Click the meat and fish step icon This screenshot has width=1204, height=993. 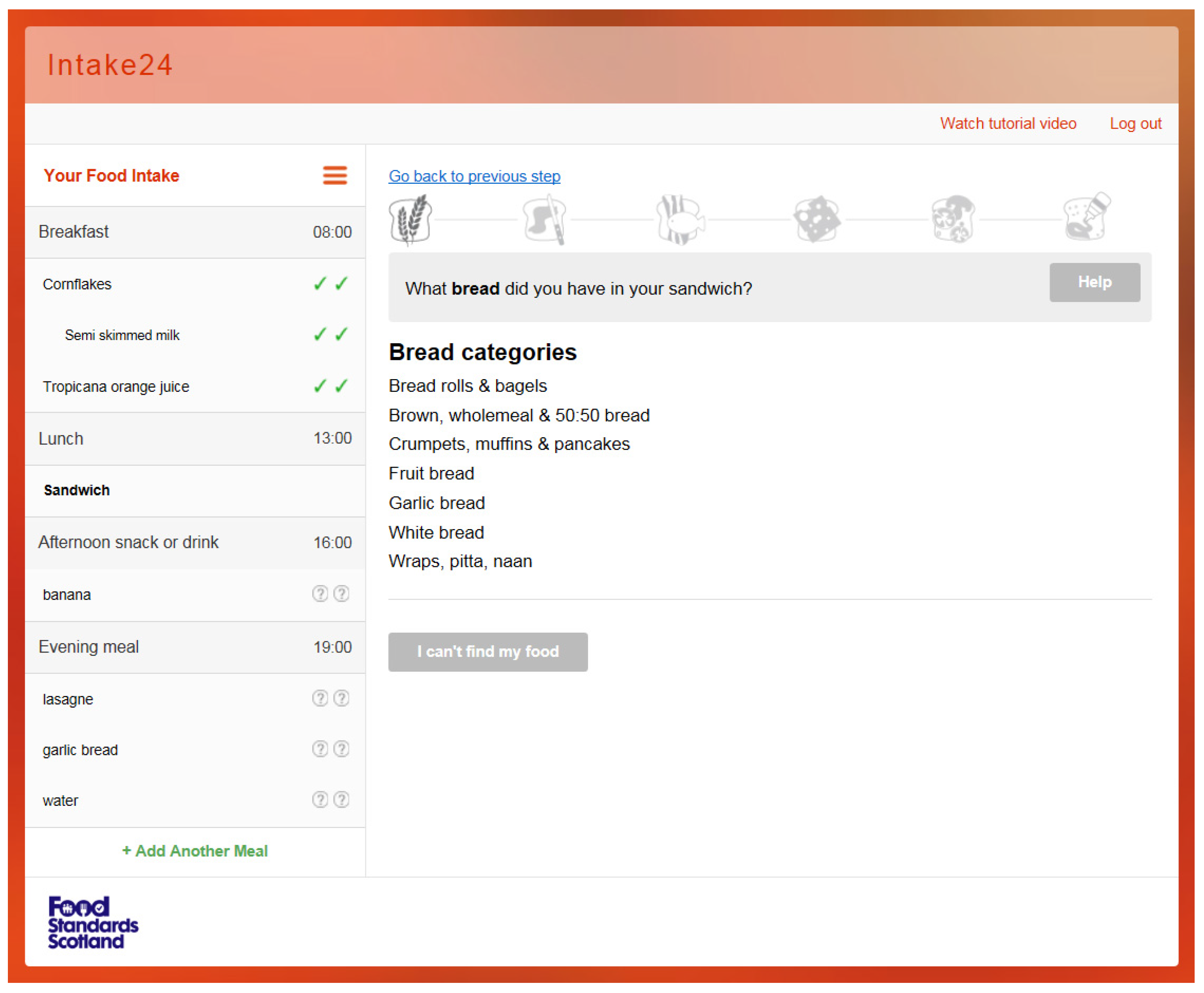680,220
